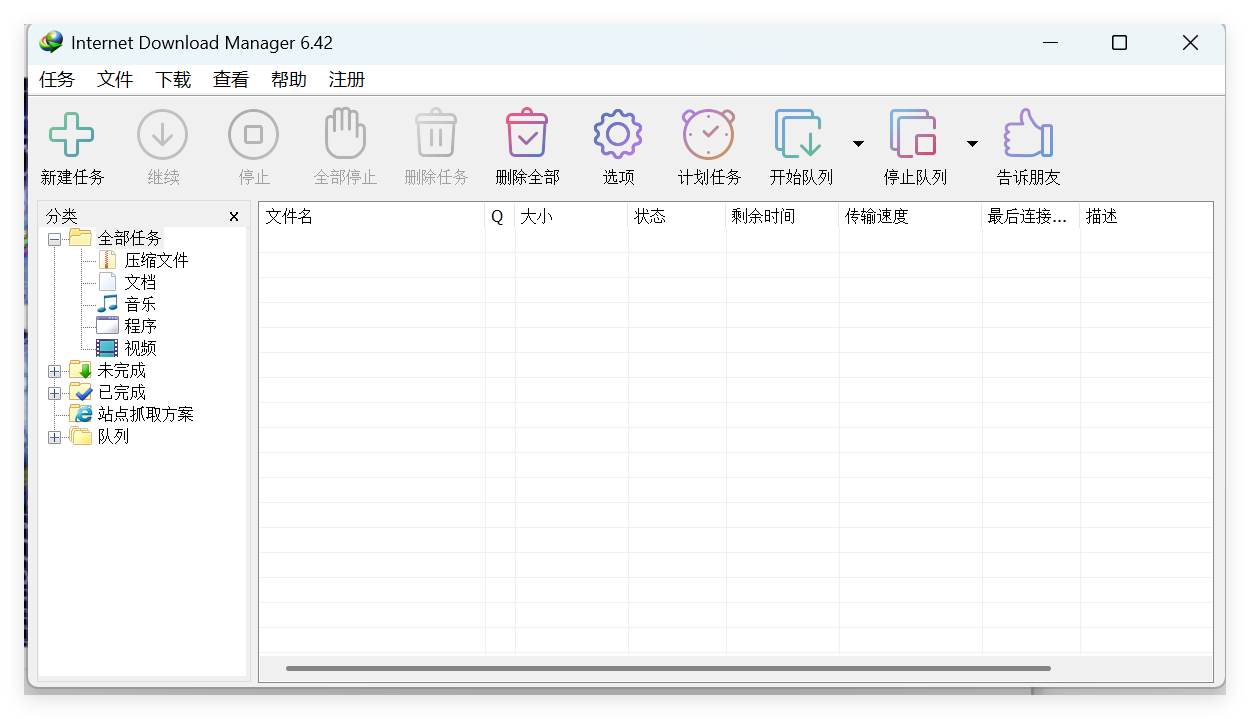
Task: Click the horizontal scrollbar of the download list
Action: pos(668,668)
